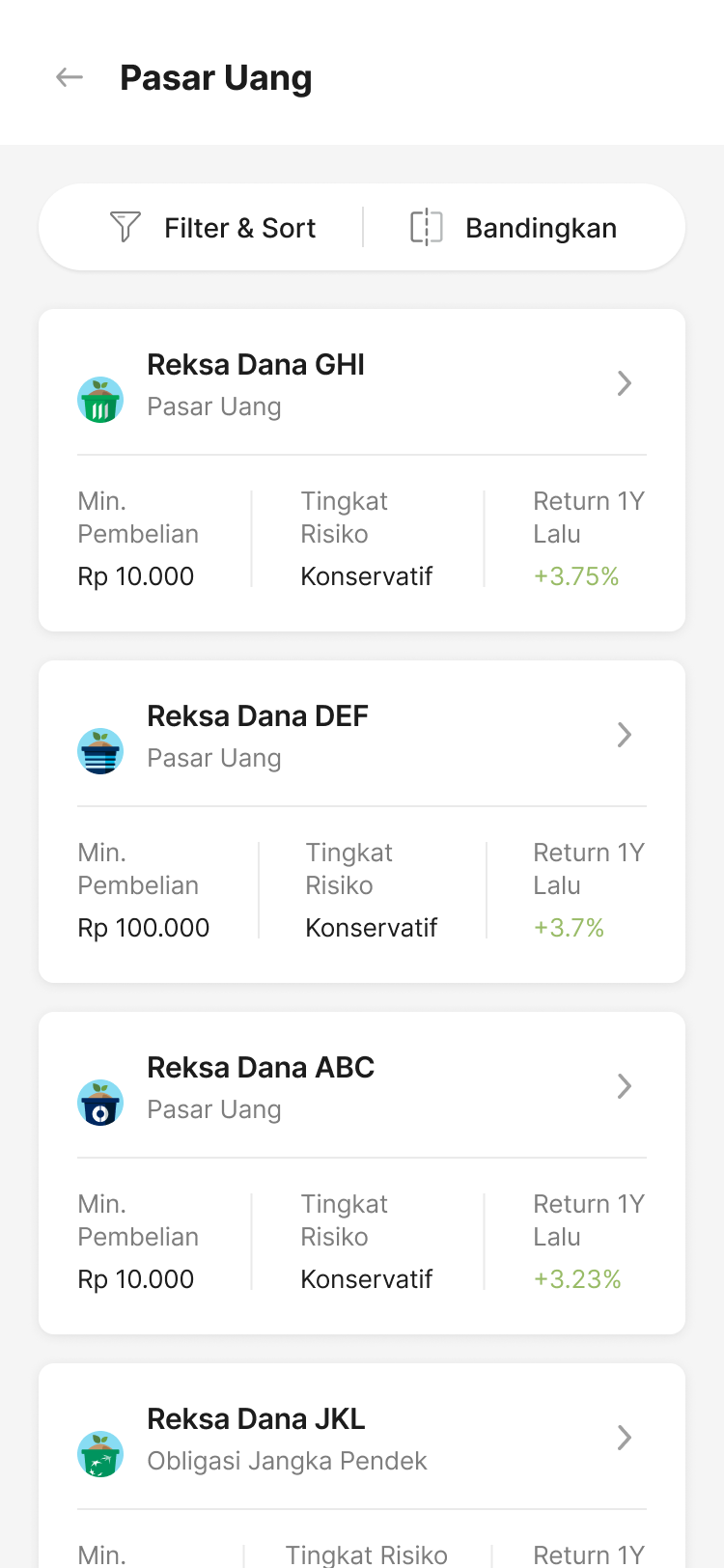Image resolution: width=724 pixels, height=1568 pixels.
Task: Click the compare columns icon
Action: (426, 227)
